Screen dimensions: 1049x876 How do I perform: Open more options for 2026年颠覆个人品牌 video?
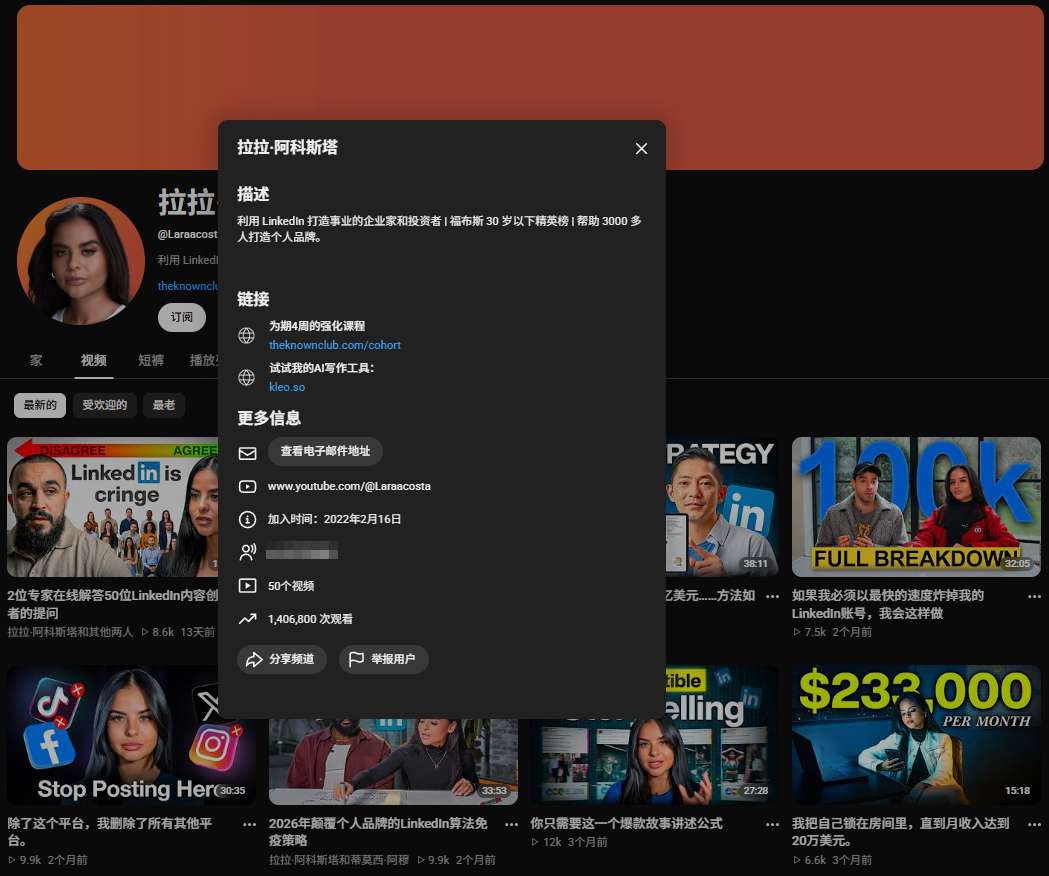pyautogui.click(x=512, y=824)
